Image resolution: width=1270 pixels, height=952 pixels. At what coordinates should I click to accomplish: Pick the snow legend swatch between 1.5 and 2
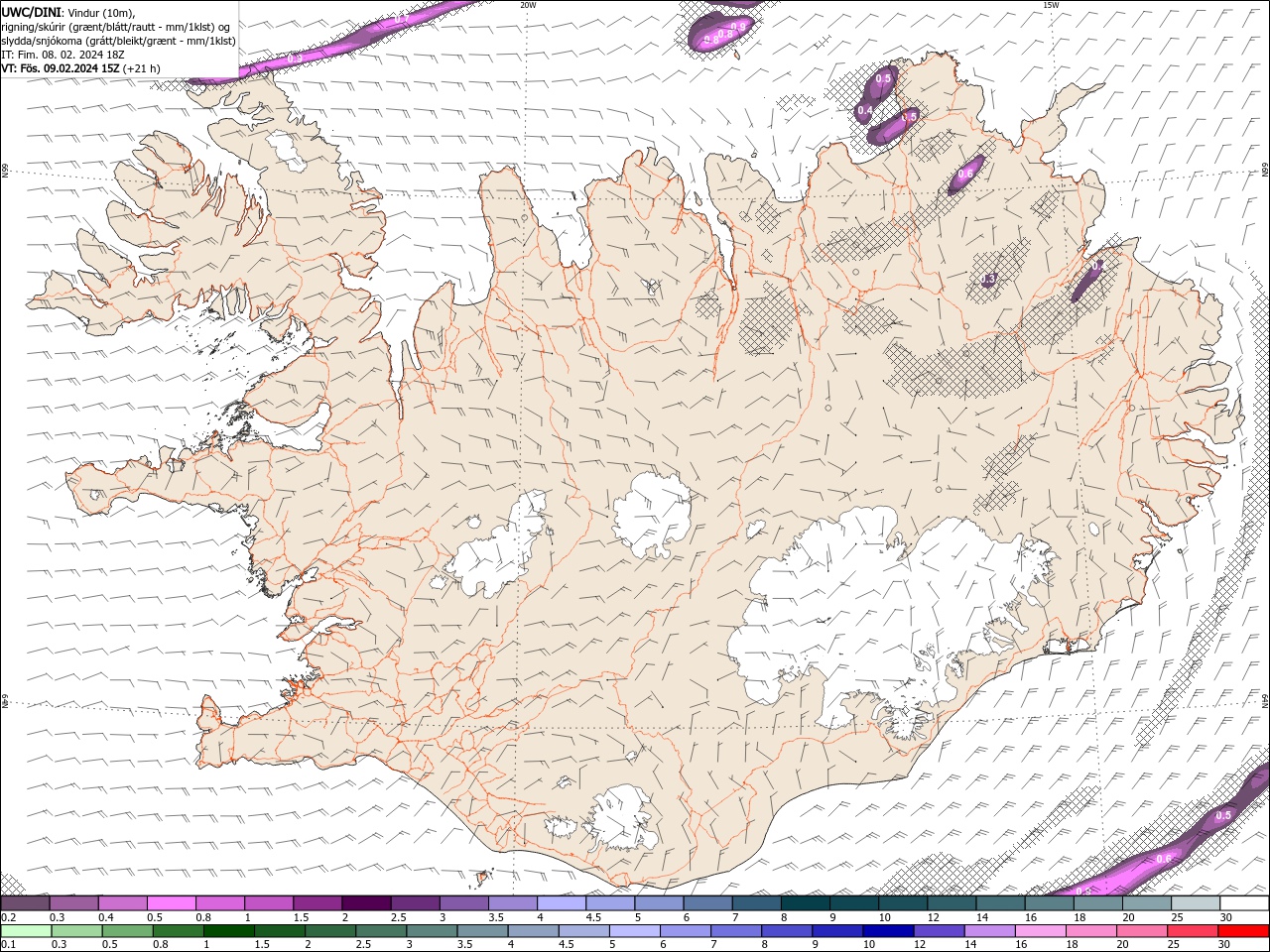tap(317, 903)
